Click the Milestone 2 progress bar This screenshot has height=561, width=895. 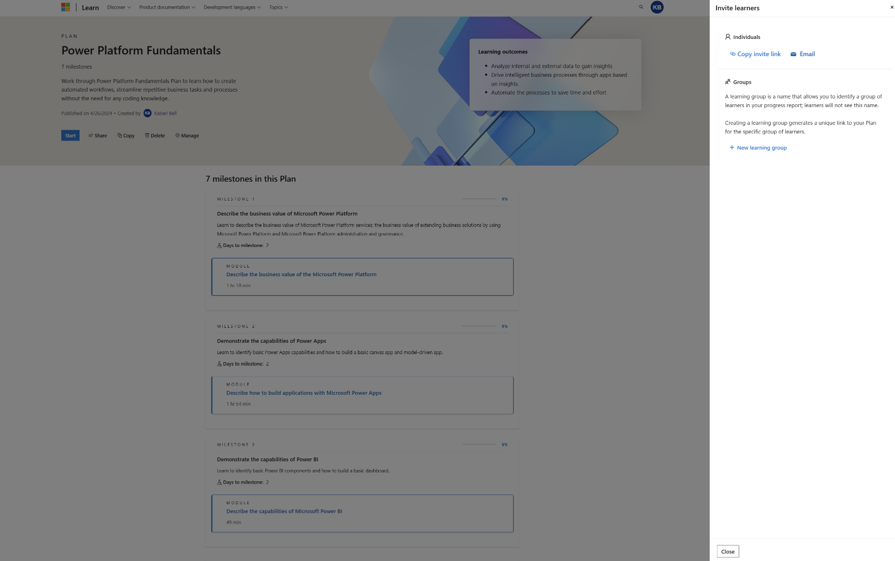(x=479, y=326)
